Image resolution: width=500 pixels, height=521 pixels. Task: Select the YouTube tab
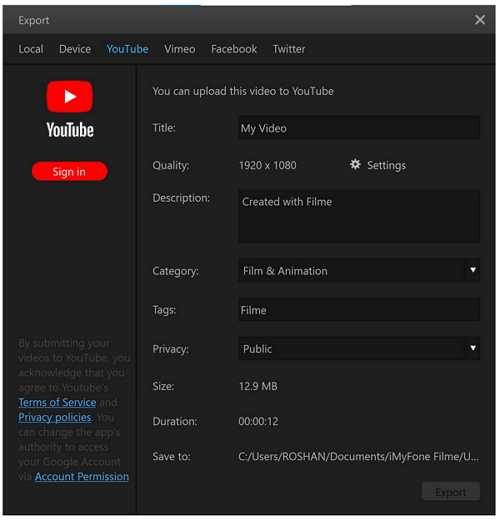(x=127, y=49)
